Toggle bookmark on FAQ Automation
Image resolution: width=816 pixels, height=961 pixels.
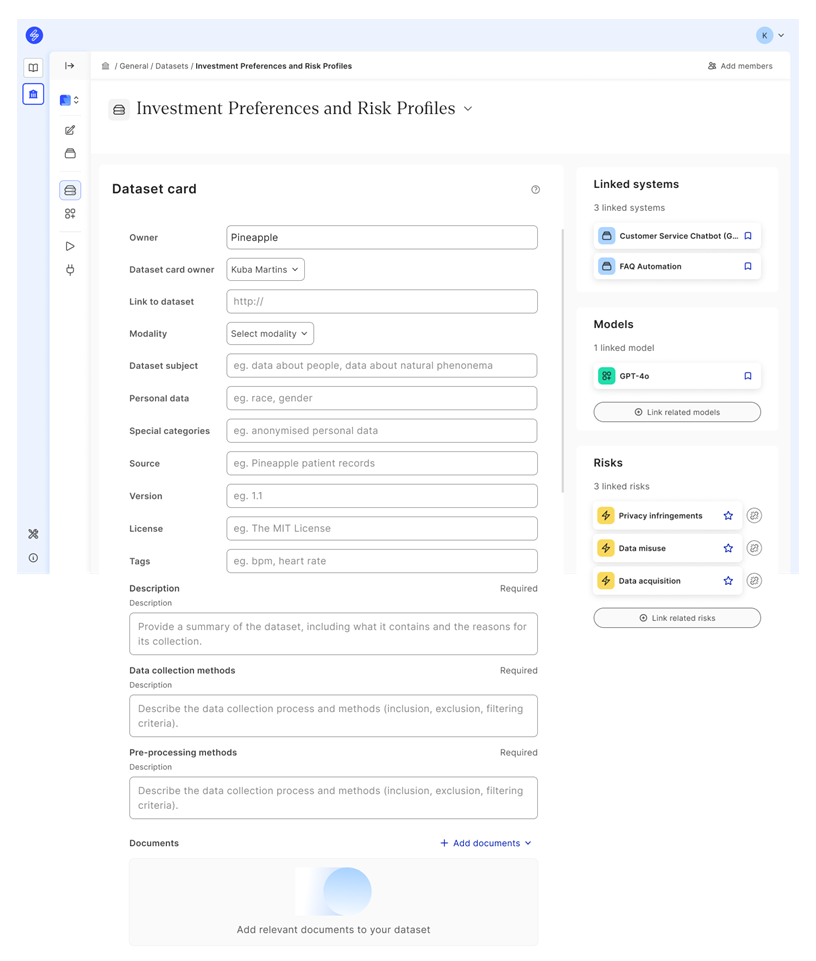click(x=747, y=267)
